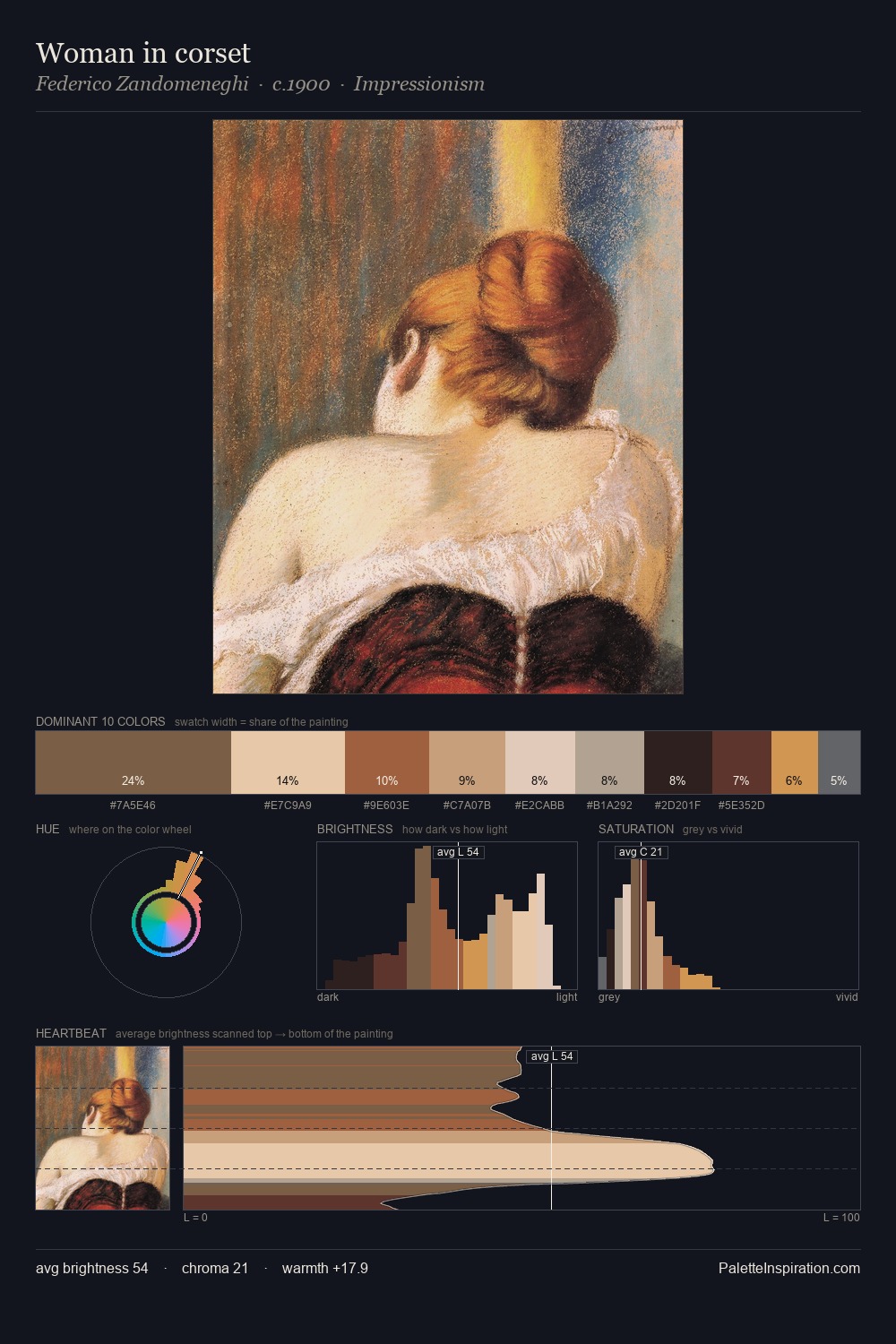Click the 'HUE' section heading

click(x=47, y=829)
